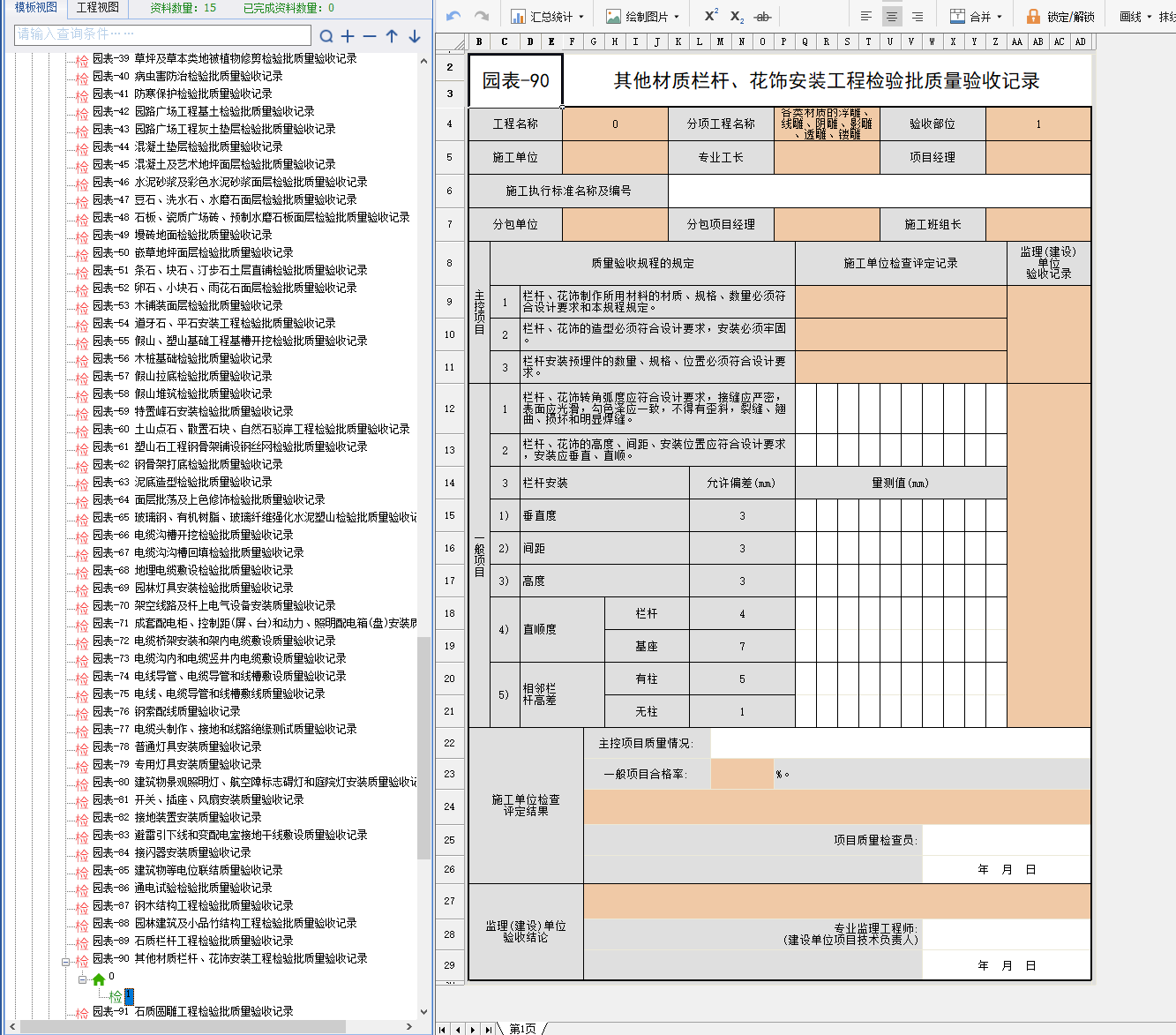1176x1035 pixels.
Task: Select 园表-44 混凝土垫层检验批质量验收记录
Action: (188, 146)
